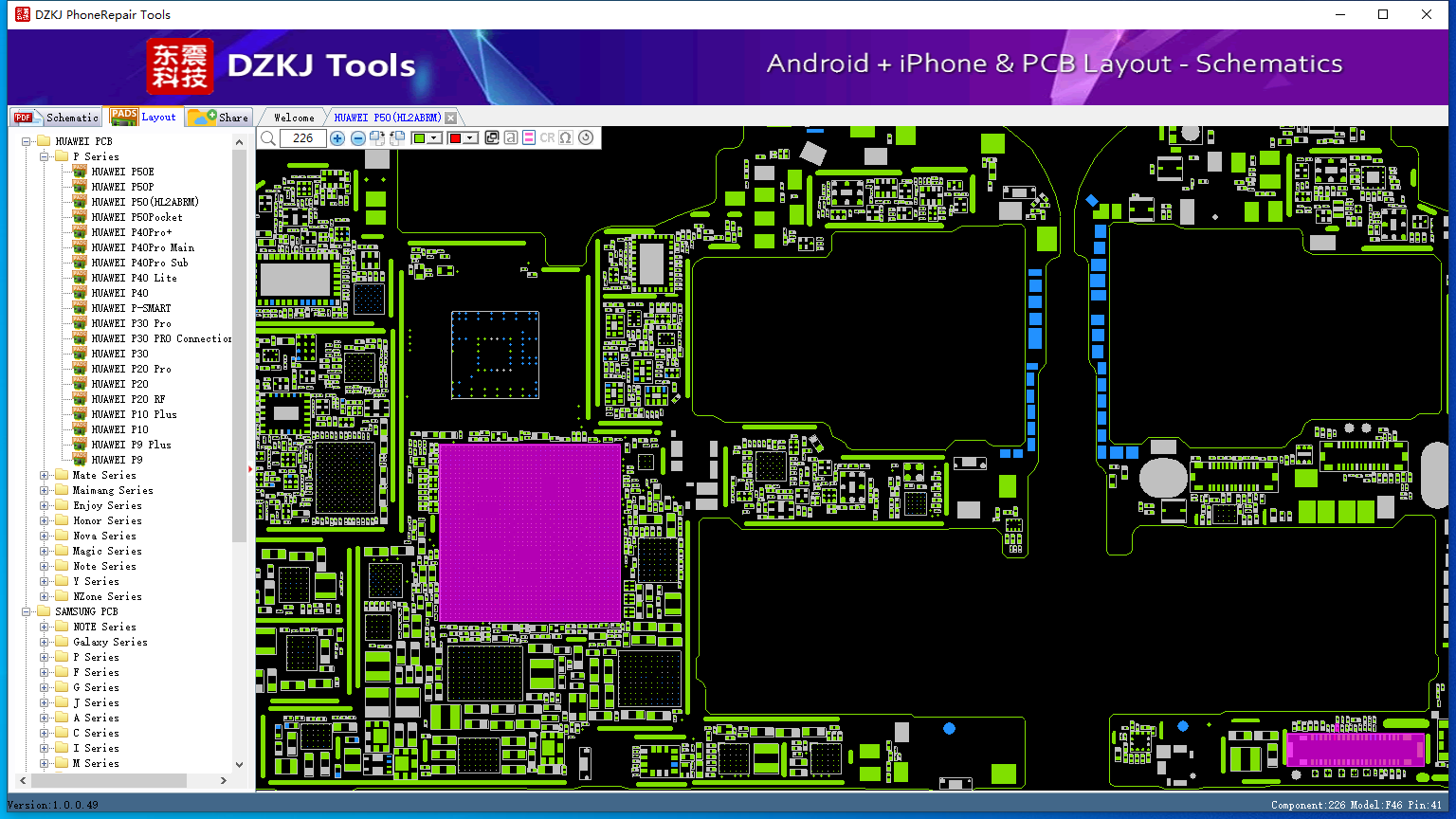Image resolution: width=1456 pixels, height=819 pixels.
Task: Open the HUAWEI P20 Pro layout
Action: [x=131, y=369]
